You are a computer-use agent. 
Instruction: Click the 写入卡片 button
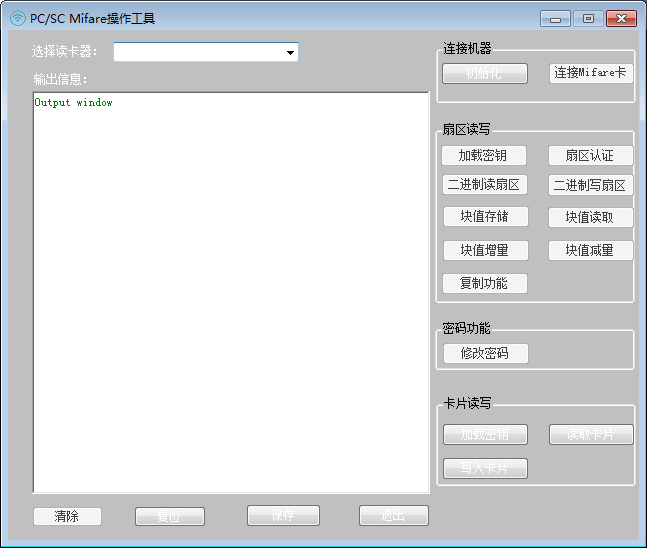pos(485,468)
